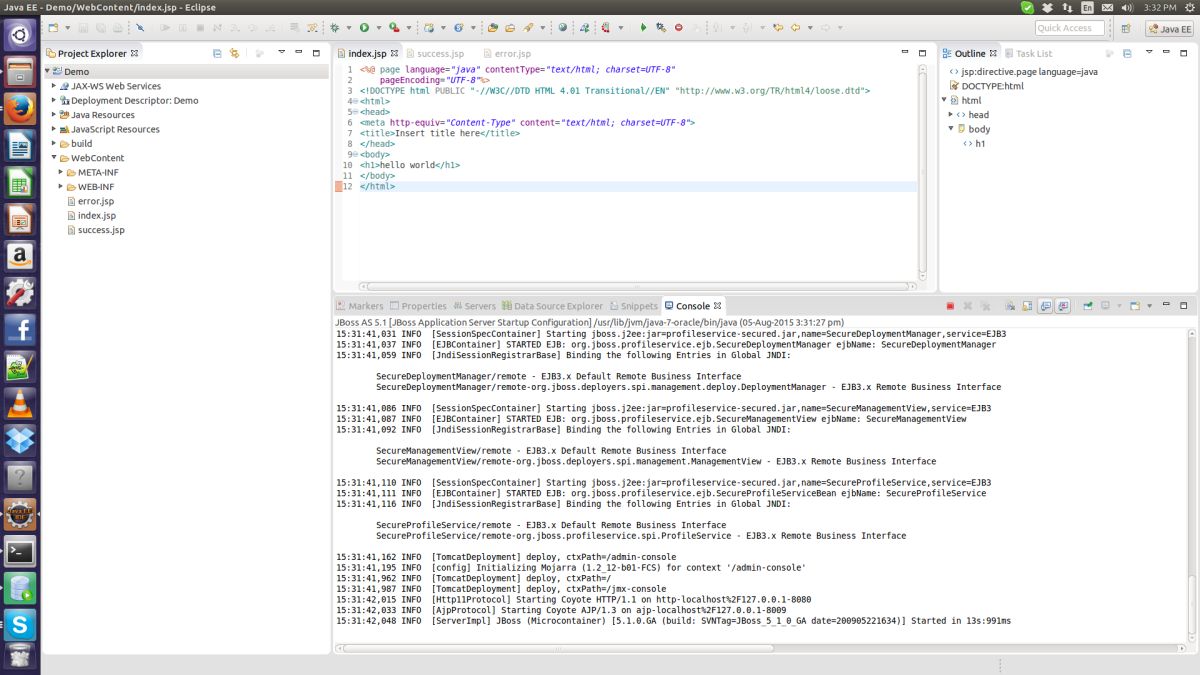1200x675 pixels.
Task: Collapse all in Project Explorer
Action: [x=217, y=53]
